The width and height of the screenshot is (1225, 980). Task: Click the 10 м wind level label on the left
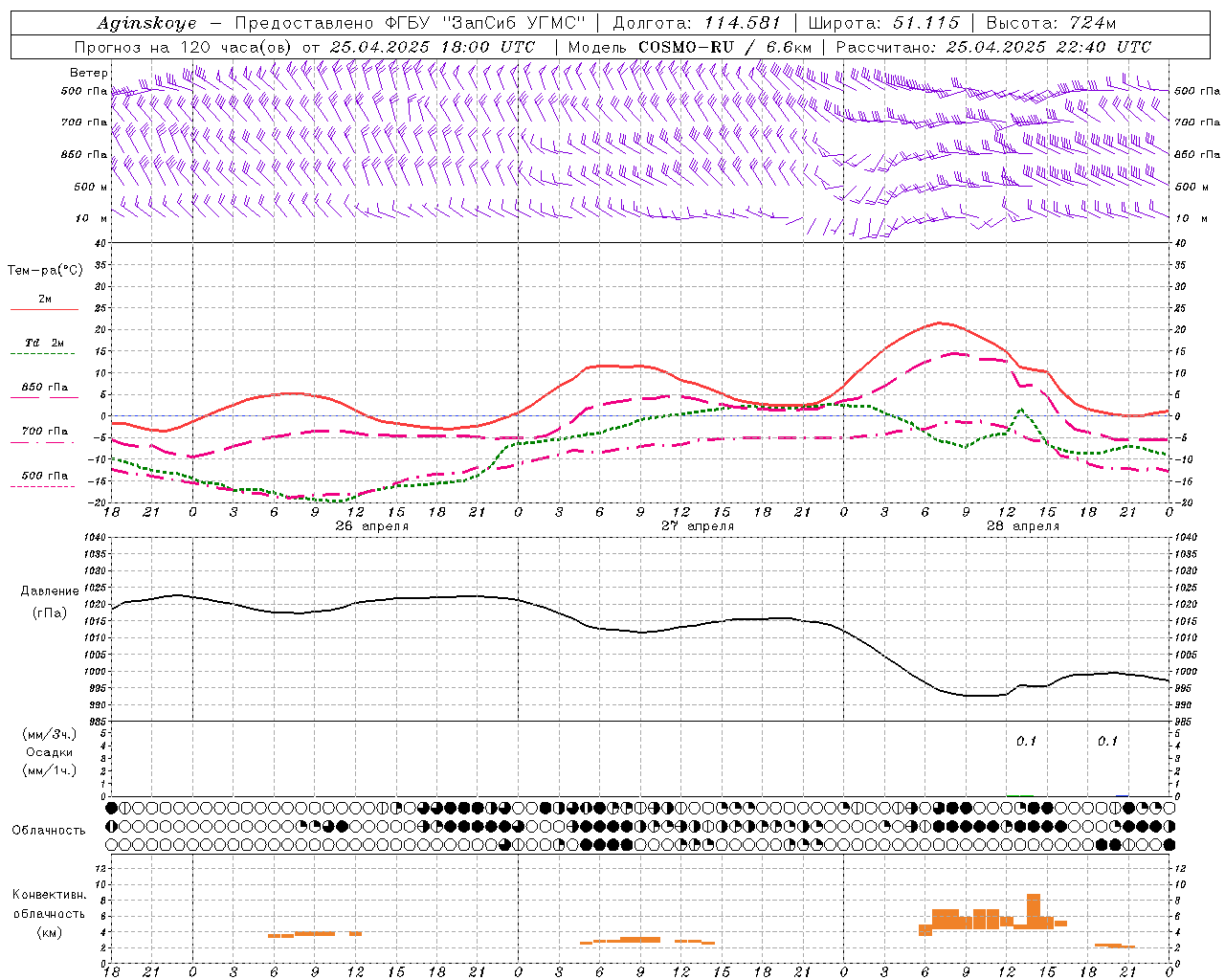92,218
